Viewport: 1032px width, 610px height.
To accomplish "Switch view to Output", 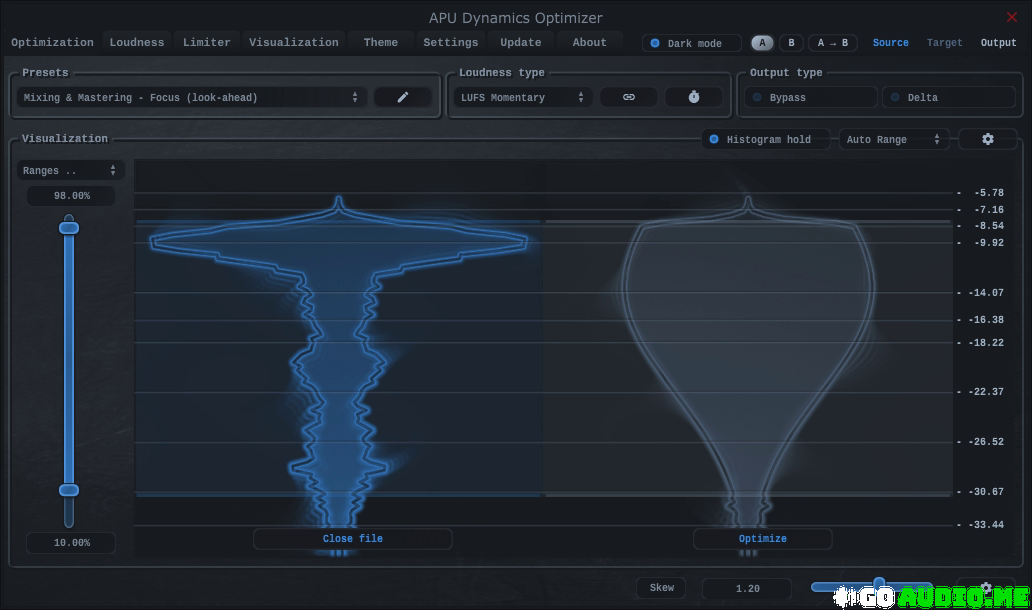I will coord(998,43).
